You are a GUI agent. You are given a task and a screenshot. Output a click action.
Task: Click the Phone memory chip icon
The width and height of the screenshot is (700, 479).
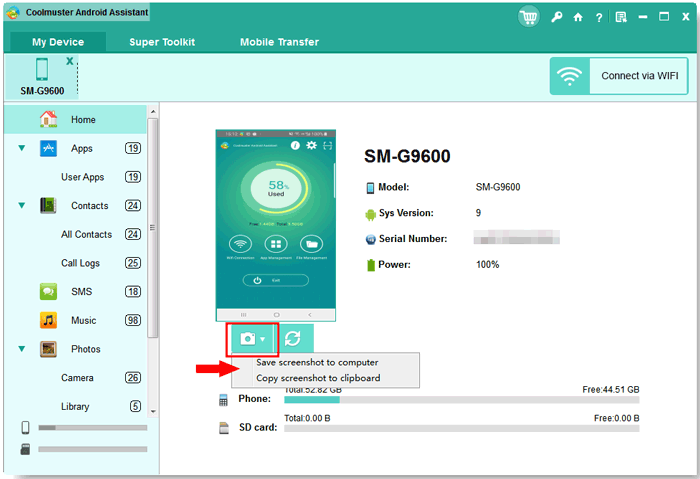coord(223,400)
